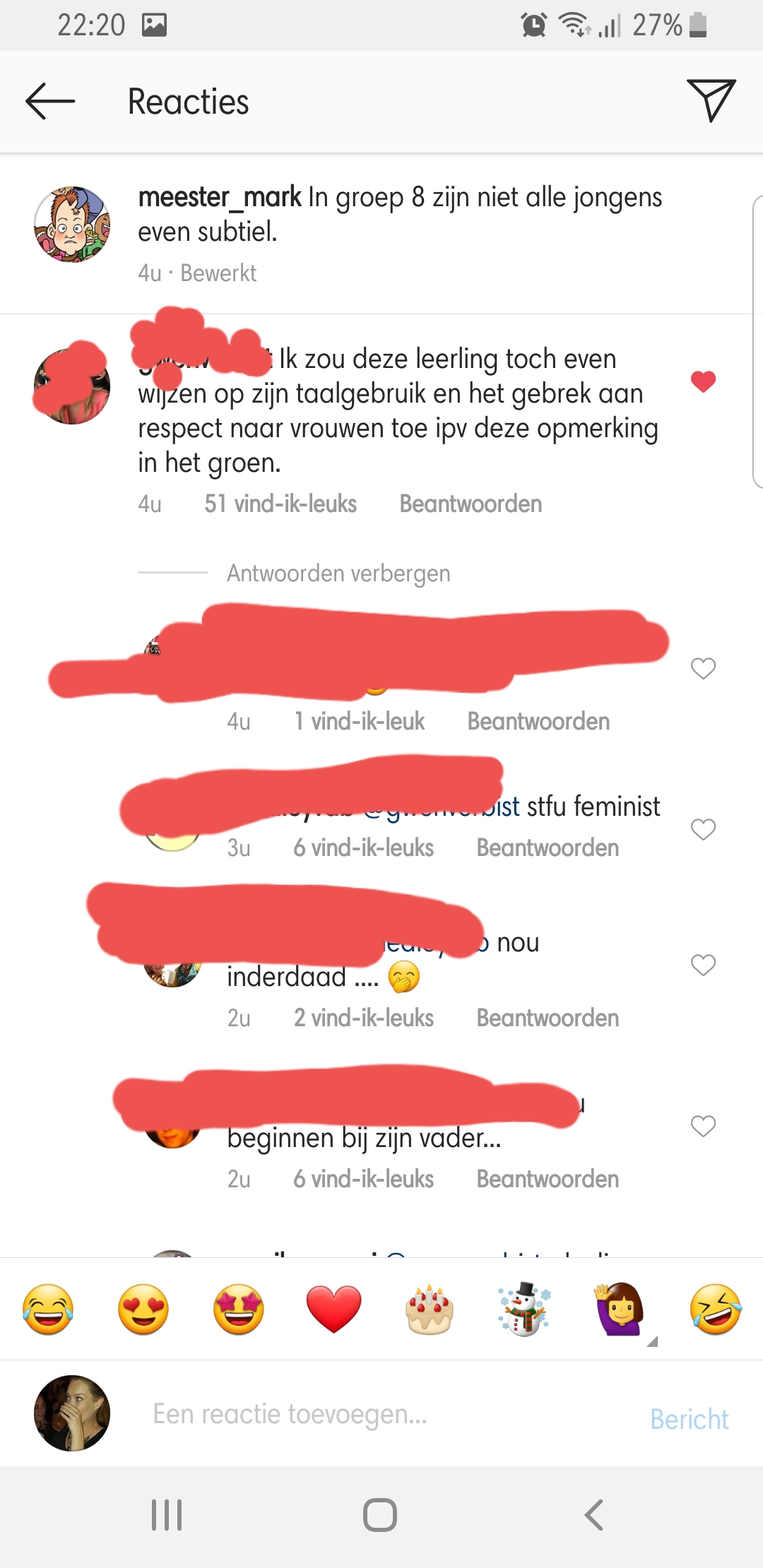
Task: Like the 'beginnen bij zijn vader' reply
Action: 704,1126
